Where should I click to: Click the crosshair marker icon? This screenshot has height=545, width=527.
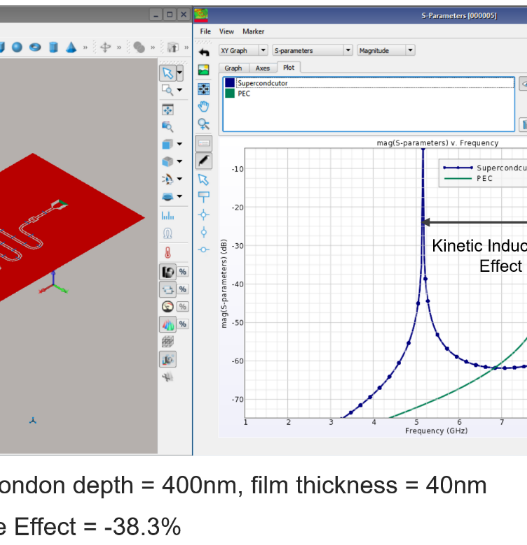[204, 215]
